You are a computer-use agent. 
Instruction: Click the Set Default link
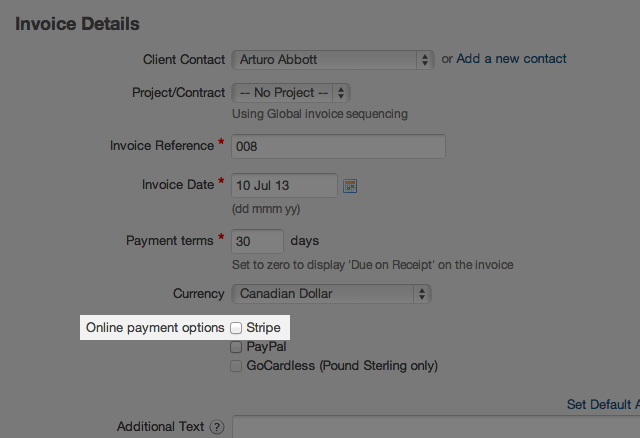[x=602, y=404]
